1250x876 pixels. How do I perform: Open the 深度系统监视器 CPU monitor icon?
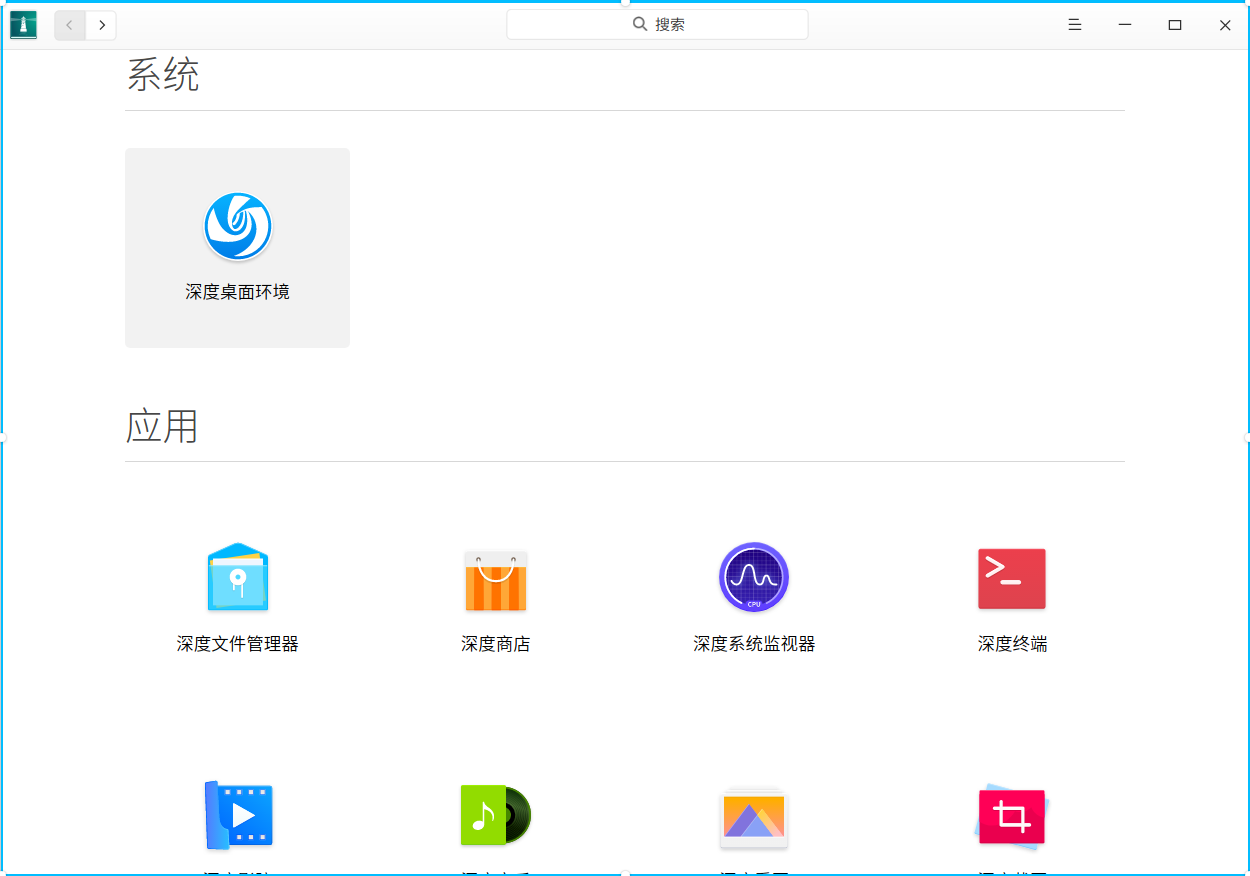point(754,577)
